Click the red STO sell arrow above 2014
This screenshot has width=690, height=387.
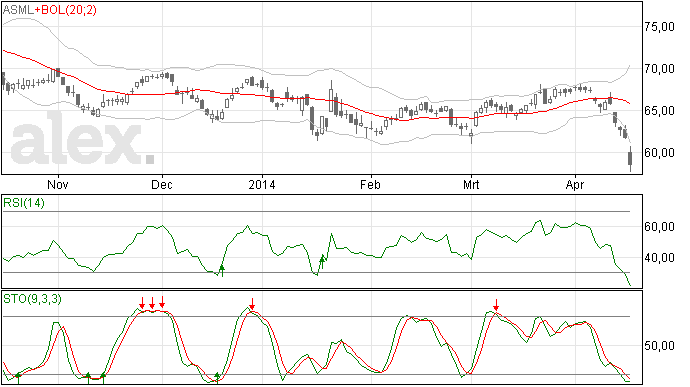pos(252,304)
